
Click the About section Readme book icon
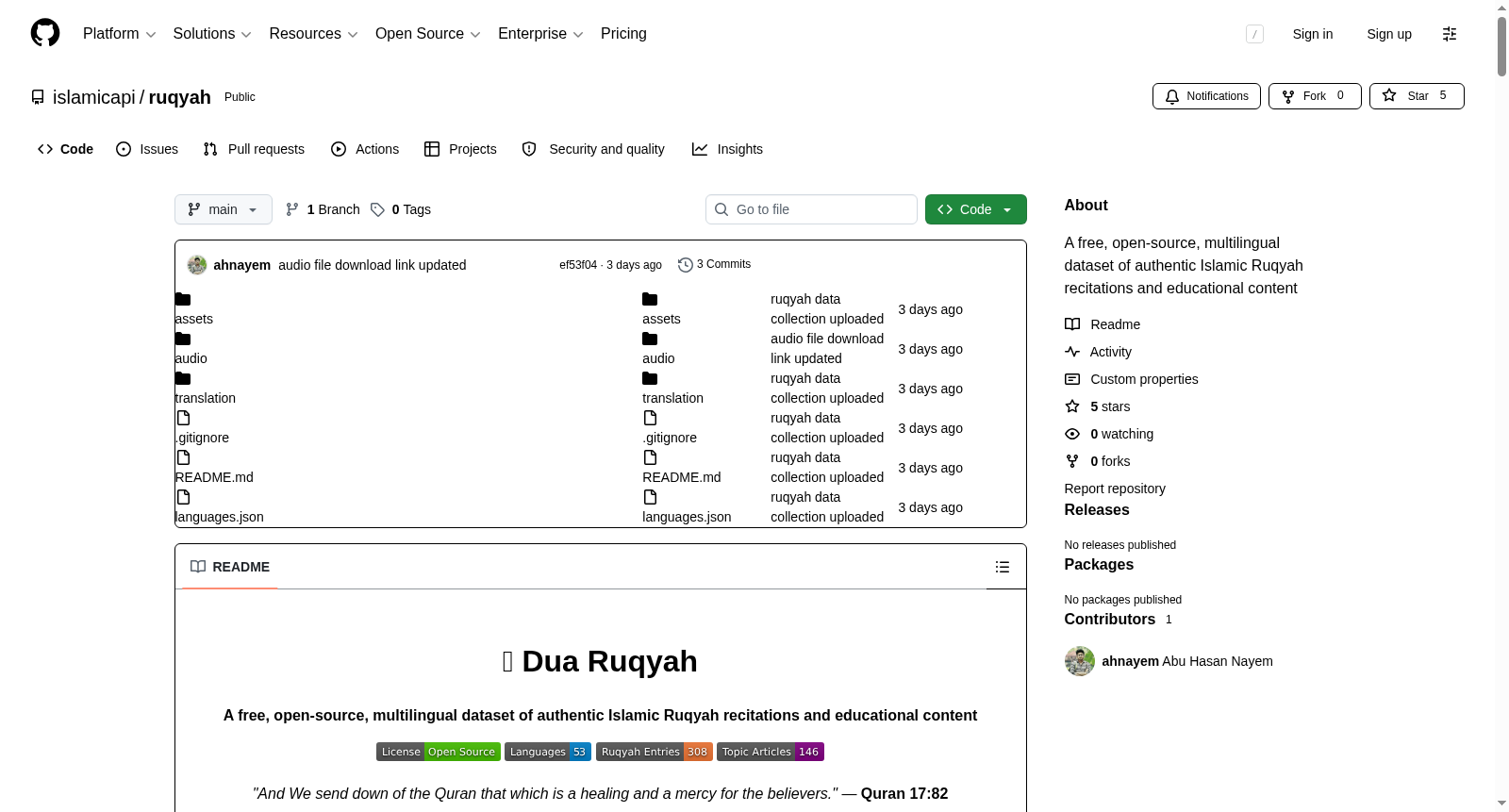coord(1072,324)
